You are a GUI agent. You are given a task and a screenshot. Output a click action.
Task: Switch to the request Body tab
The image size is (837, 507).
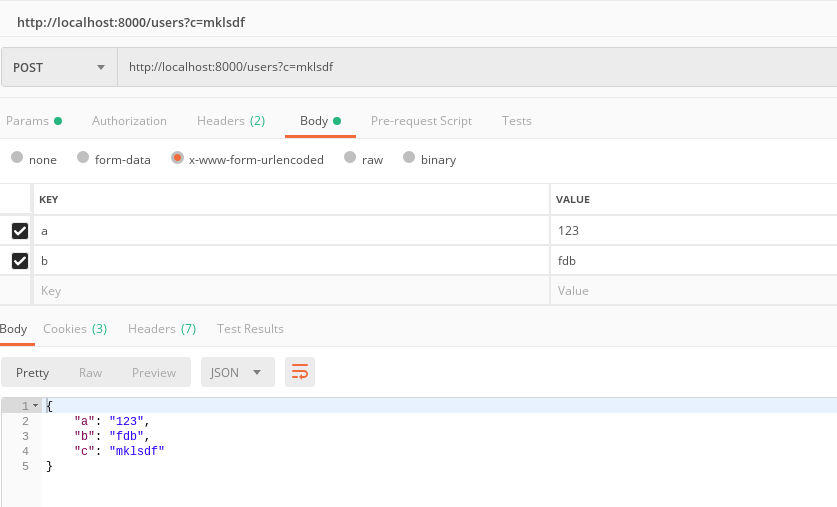320,121
